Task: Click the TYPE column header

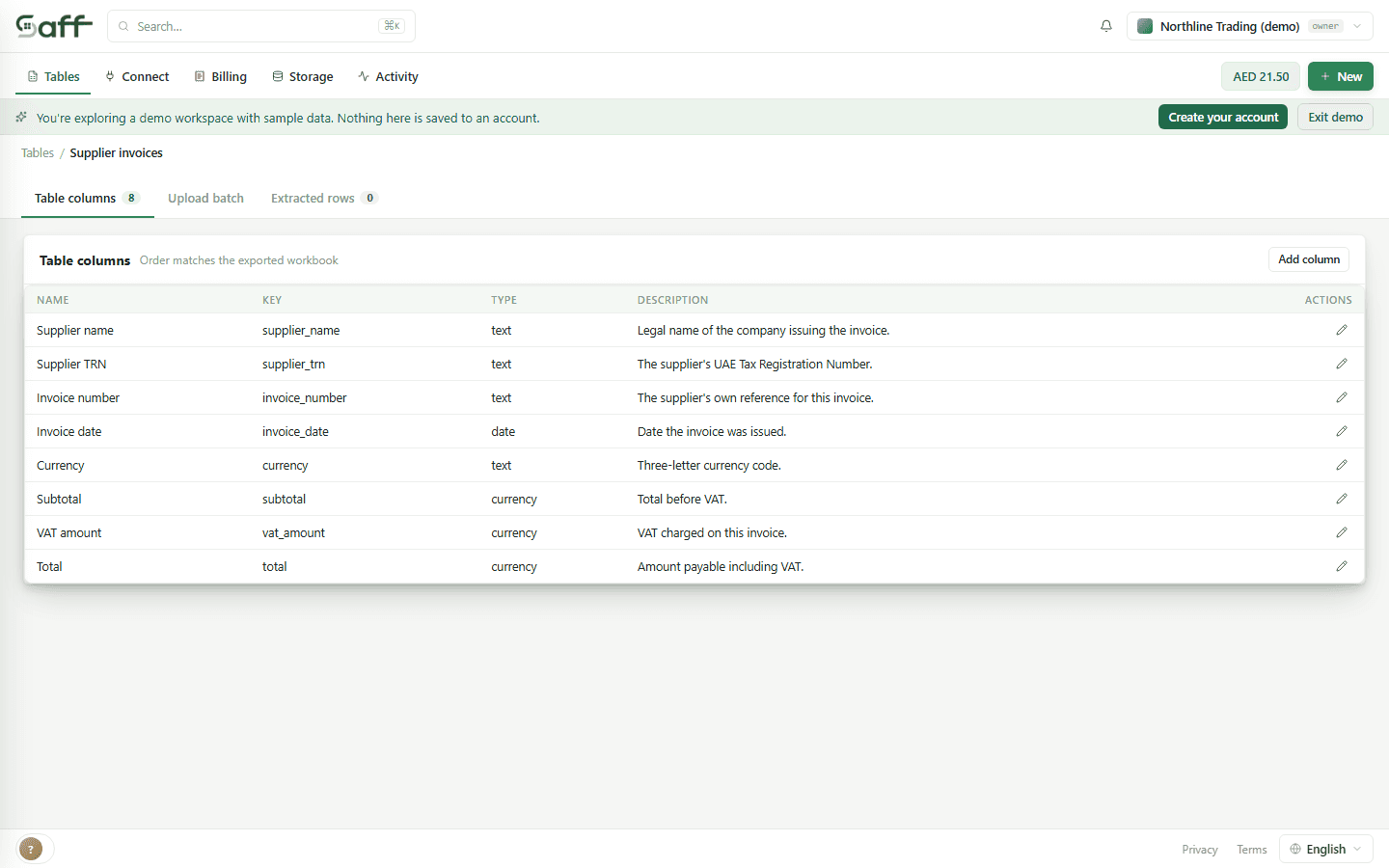Action: point(504,300)
